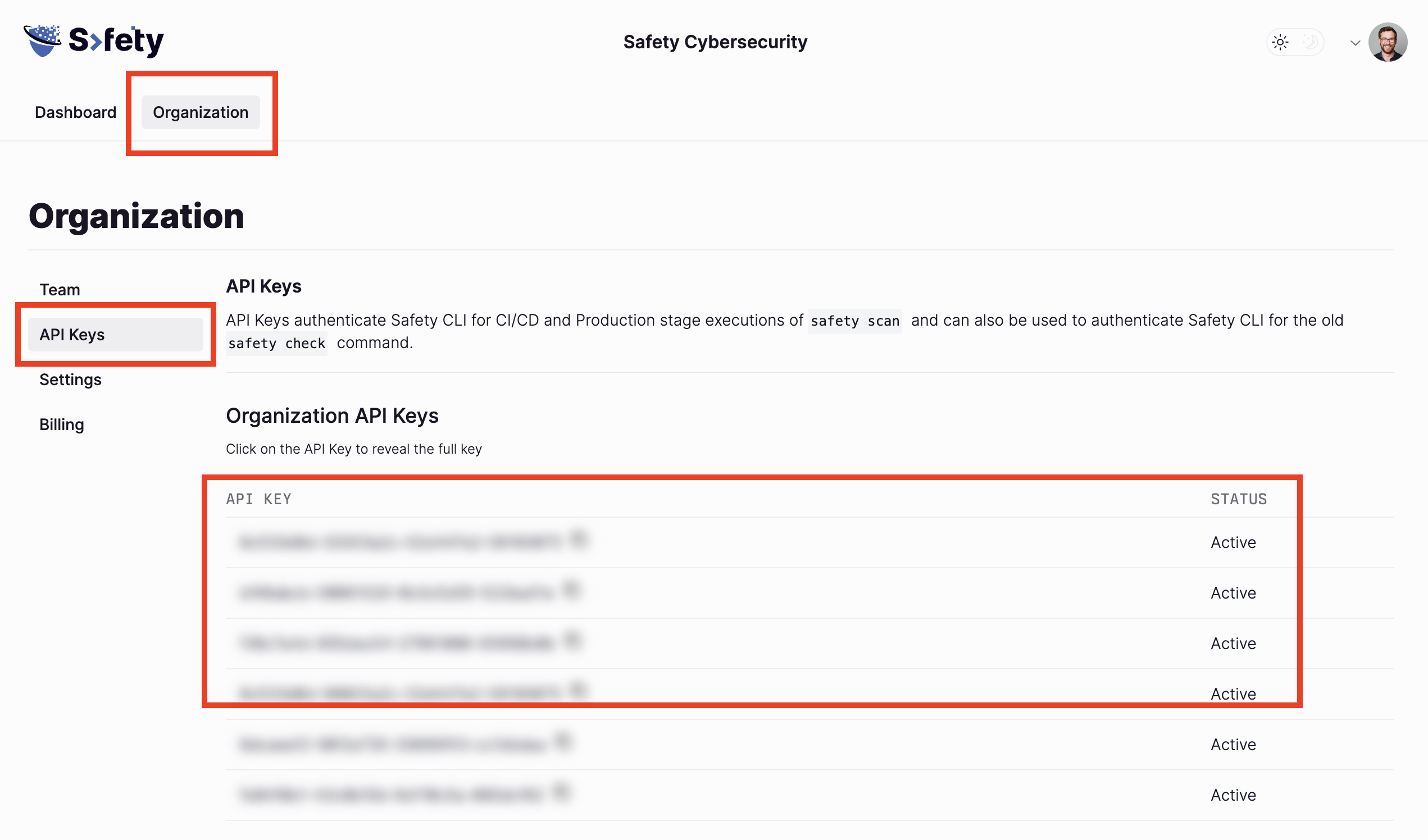Reveal the sixth blurred API key
This screenshot has width=1428, height=840.
(x=391, y=795)
